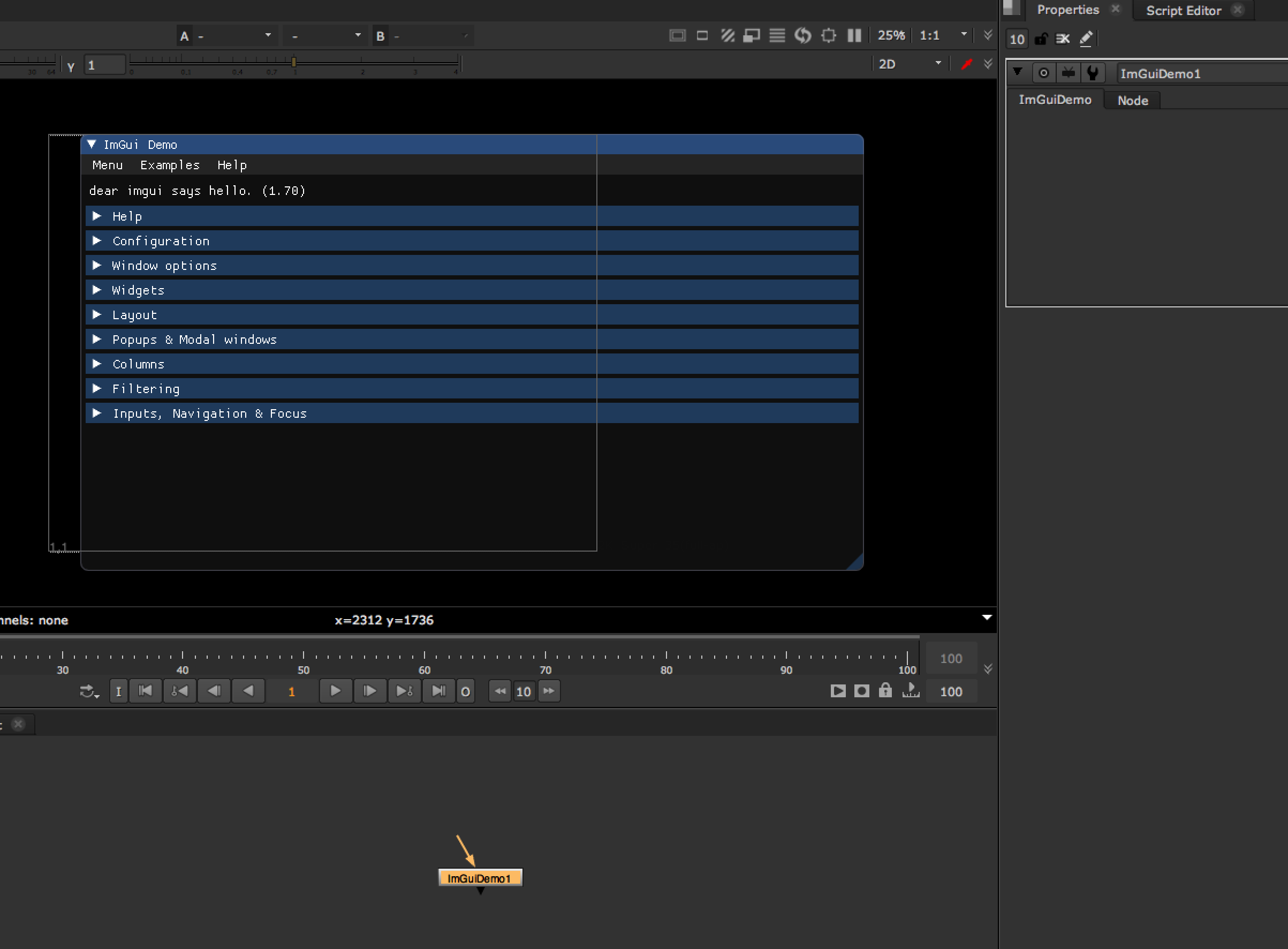1288x949 pixels.
Task: Collapse the ImGui Demo window triangle
Action: [x=92, y=144]
